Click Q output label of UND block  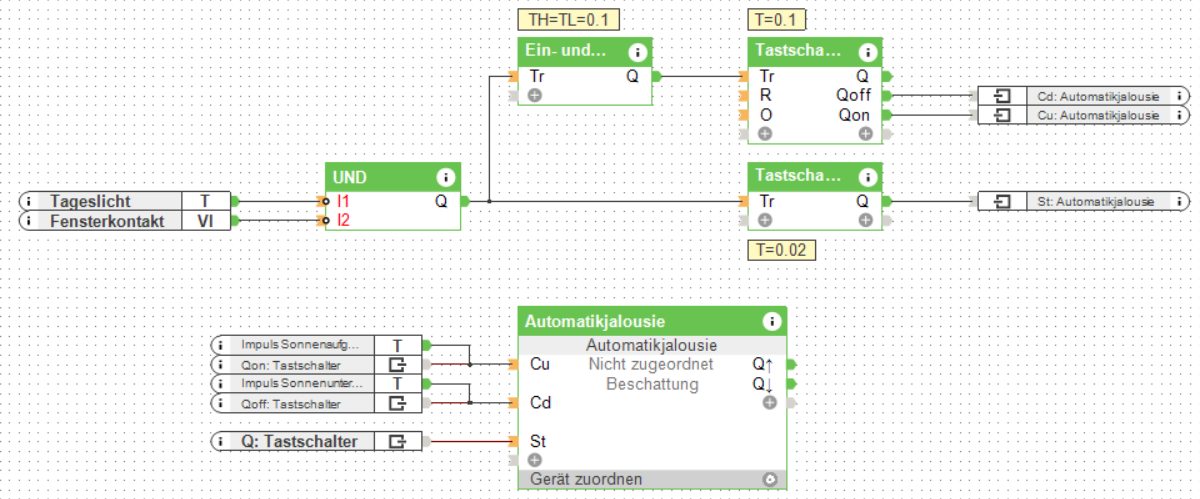tap(441, 201)
